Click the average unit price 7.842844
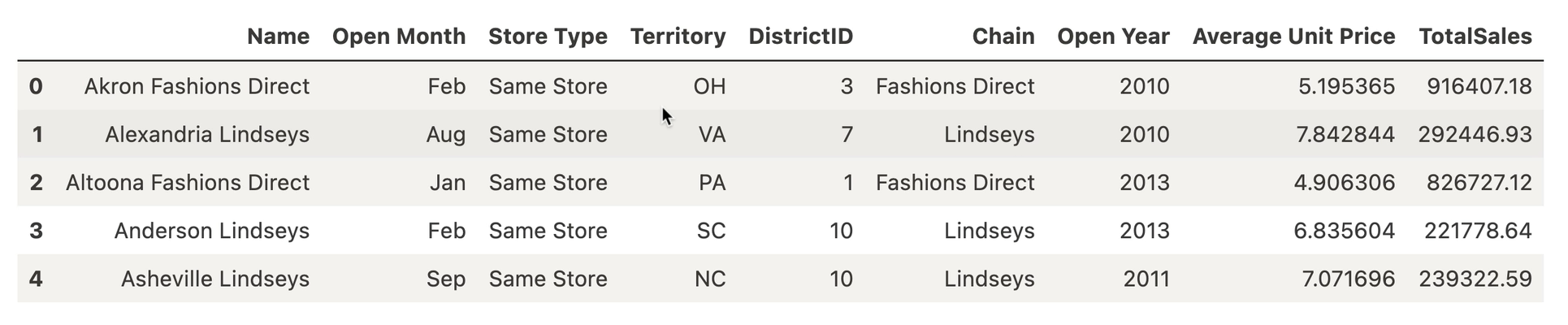Image resolution: width=1568 pixels, height=325 pixels. tap(1344, 134)
